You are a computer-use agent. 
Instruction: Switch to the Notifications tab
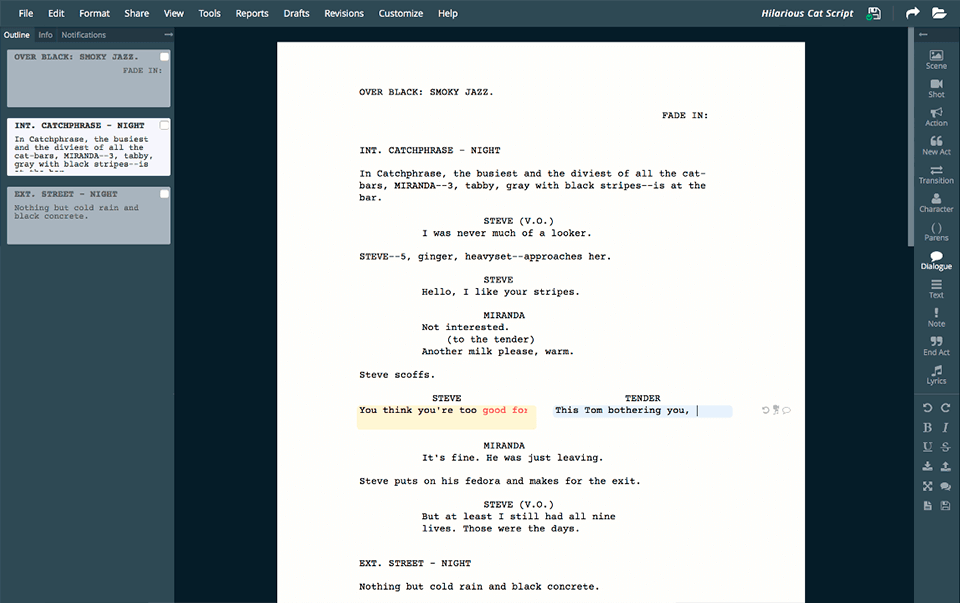[x=83, y=34]
